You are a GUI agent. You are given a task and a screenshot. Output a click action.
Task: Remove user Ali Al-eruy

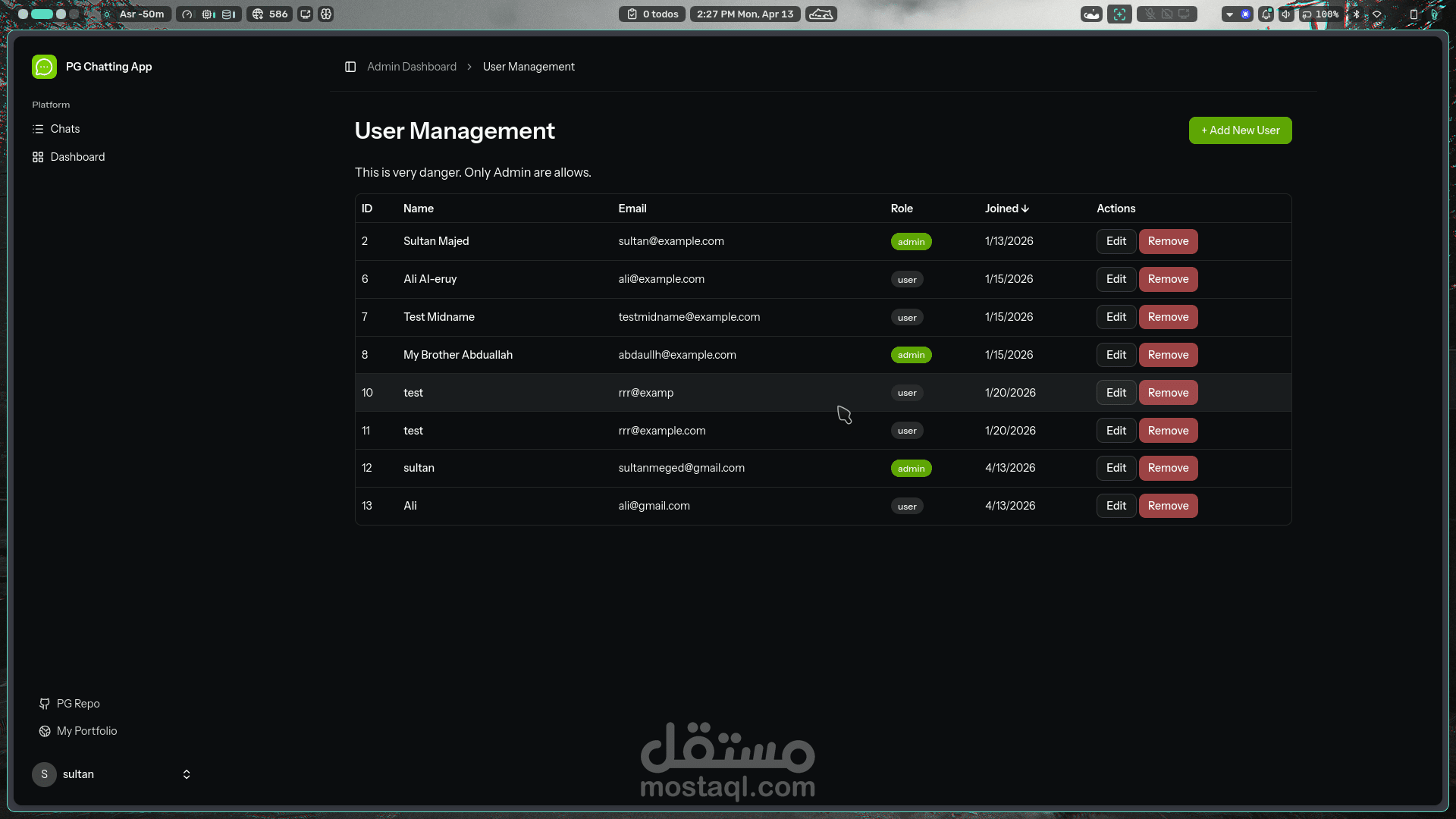(1168, 279)
